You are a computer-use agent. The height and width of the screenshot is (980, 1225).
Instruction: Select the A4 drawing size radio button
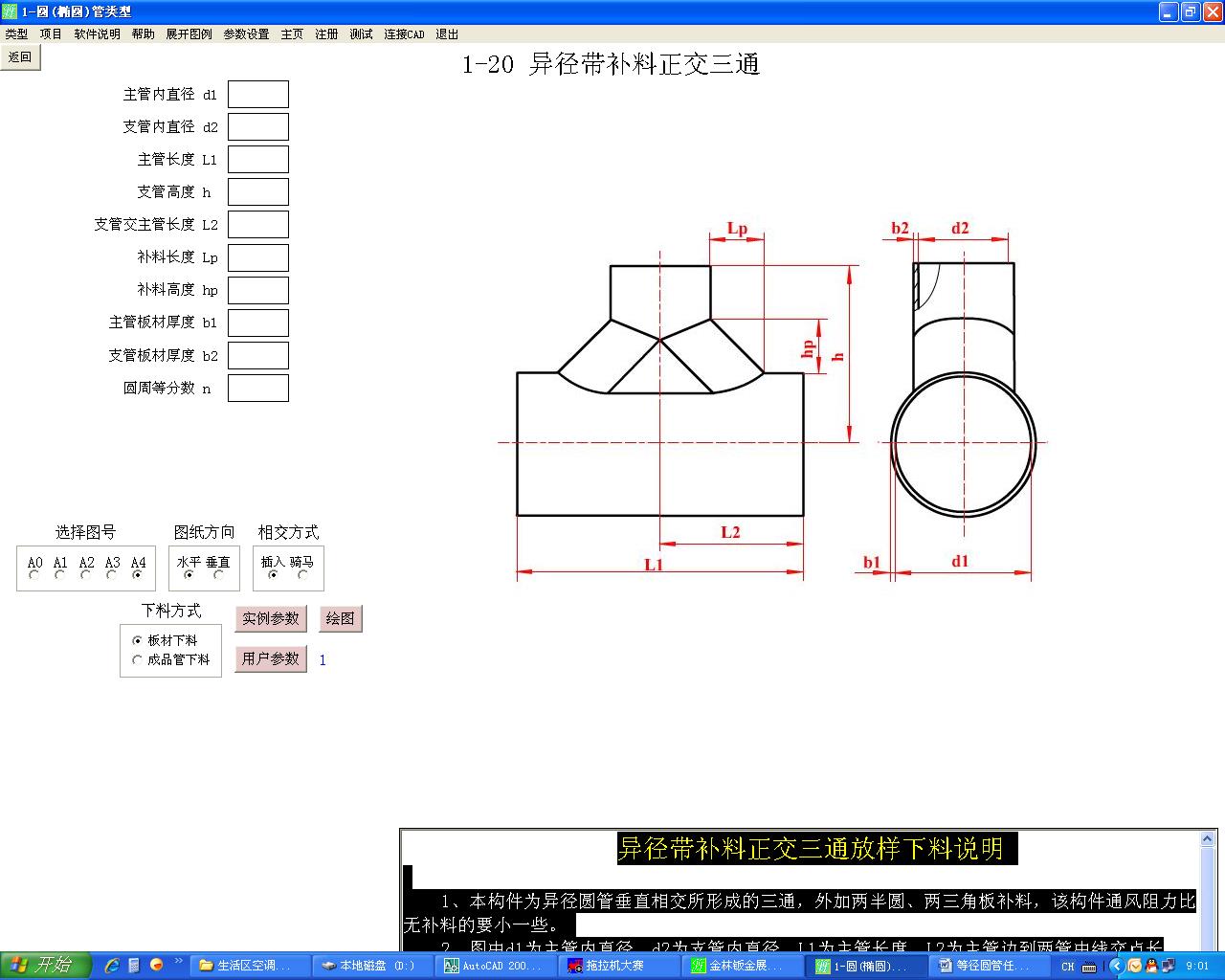[x=138, y=575]
